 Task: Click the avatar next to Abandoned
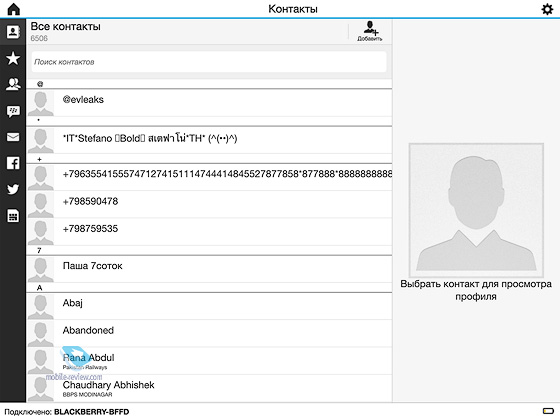pos(41,334)
